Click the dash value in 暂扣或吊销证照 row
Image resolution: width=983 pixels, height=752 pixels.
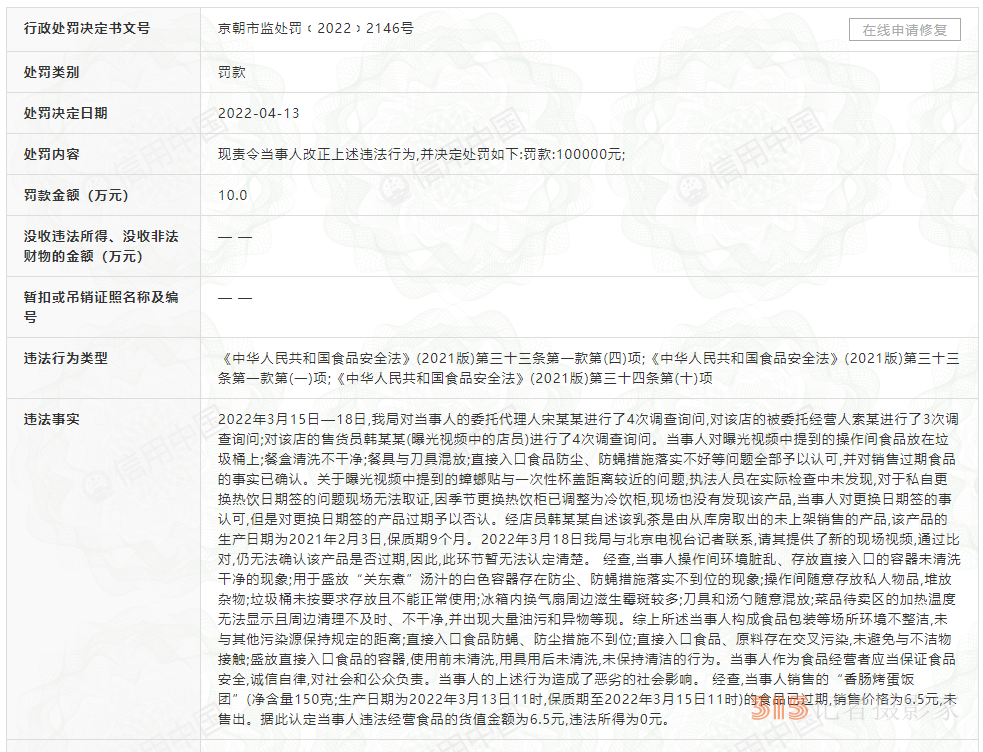[x=235, y=298]
